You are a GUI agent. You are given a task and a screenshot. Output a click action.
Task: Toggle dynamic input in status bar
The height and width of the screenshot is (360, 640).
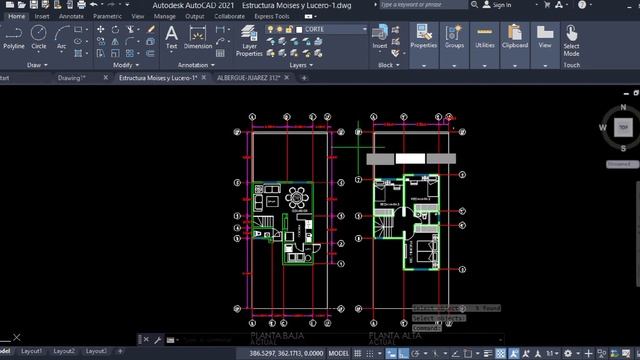coord(391,353)
